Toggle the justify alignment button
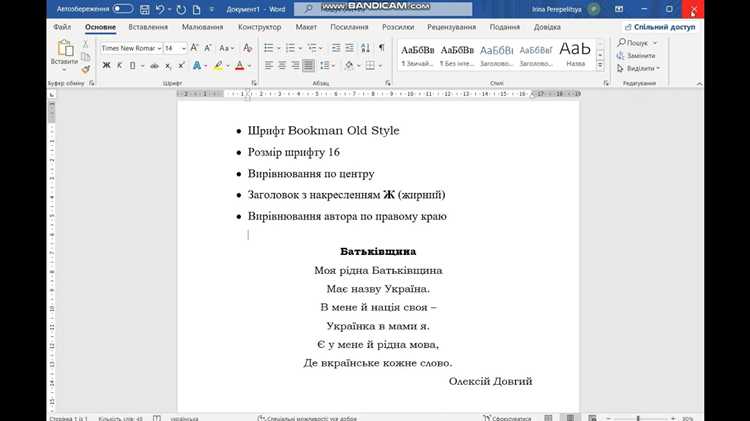The height and width of the screenshot is (421, 750). click(x=309, y=66)
